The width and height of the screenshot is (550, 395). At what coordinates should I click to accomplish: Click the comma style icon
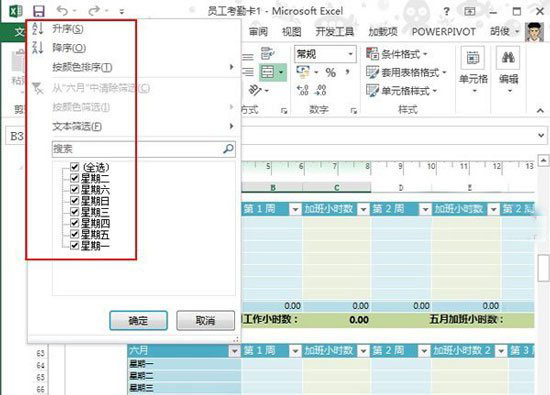click(x=347, y=72)
